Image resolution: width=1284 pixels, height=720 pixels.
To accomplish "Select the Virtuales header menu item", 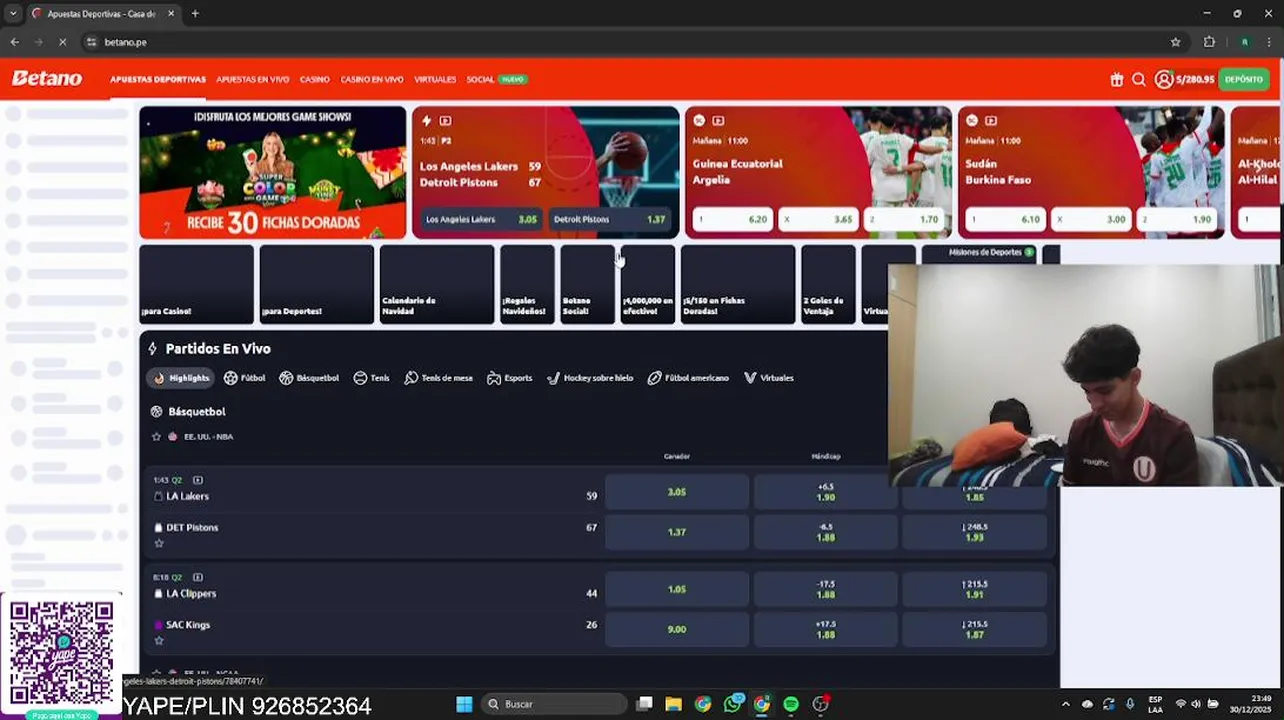I will pos(435,79).
